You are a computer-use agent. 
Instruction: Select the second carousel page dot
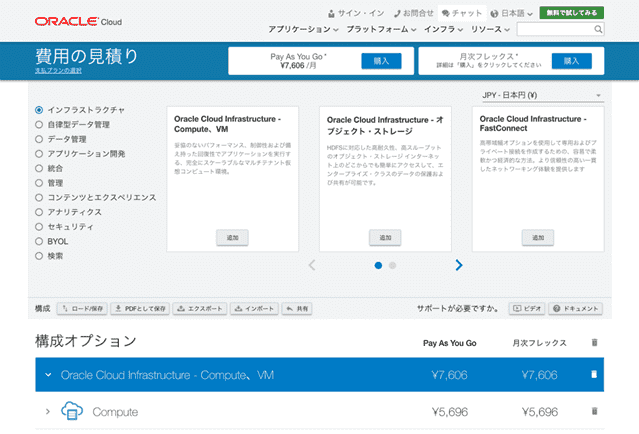(392, 266)
